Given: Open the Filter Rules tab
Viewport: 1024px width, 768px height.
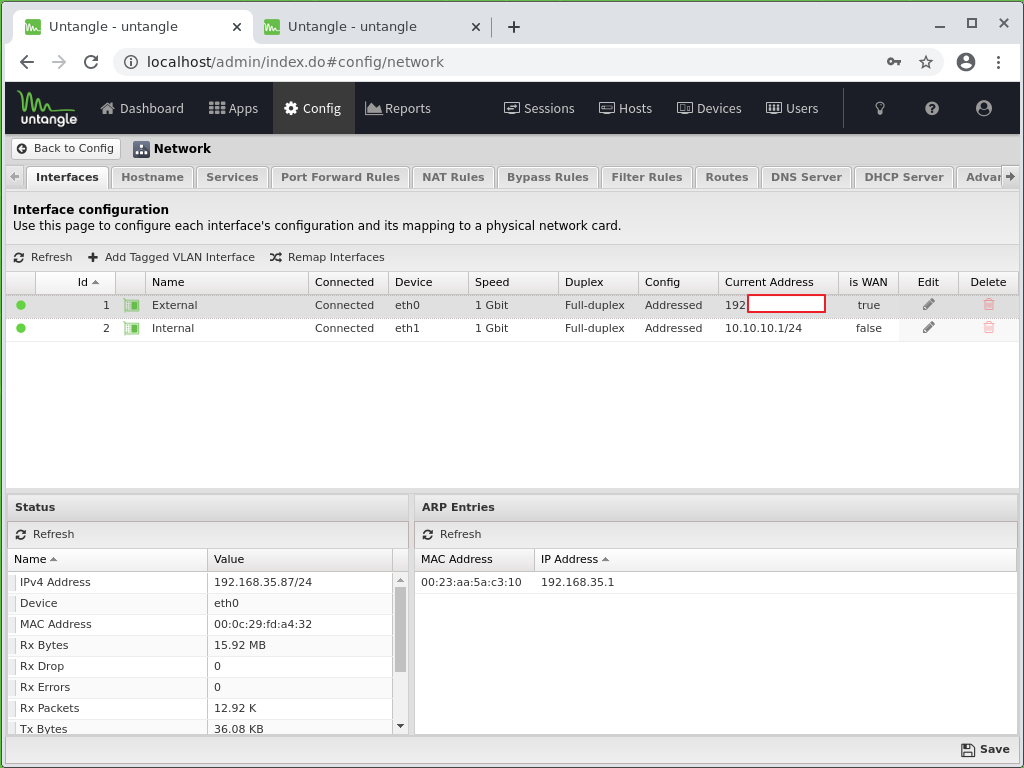Looking at the screenshot, I should (x=647, y=177).
